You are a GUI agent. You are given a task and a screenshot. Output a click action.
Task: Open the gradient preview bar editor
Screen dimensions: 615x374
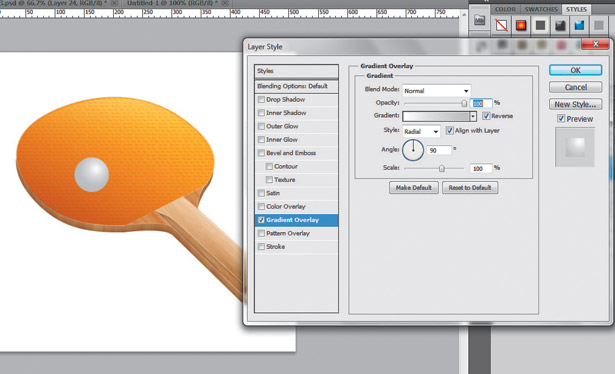(436, 116)
